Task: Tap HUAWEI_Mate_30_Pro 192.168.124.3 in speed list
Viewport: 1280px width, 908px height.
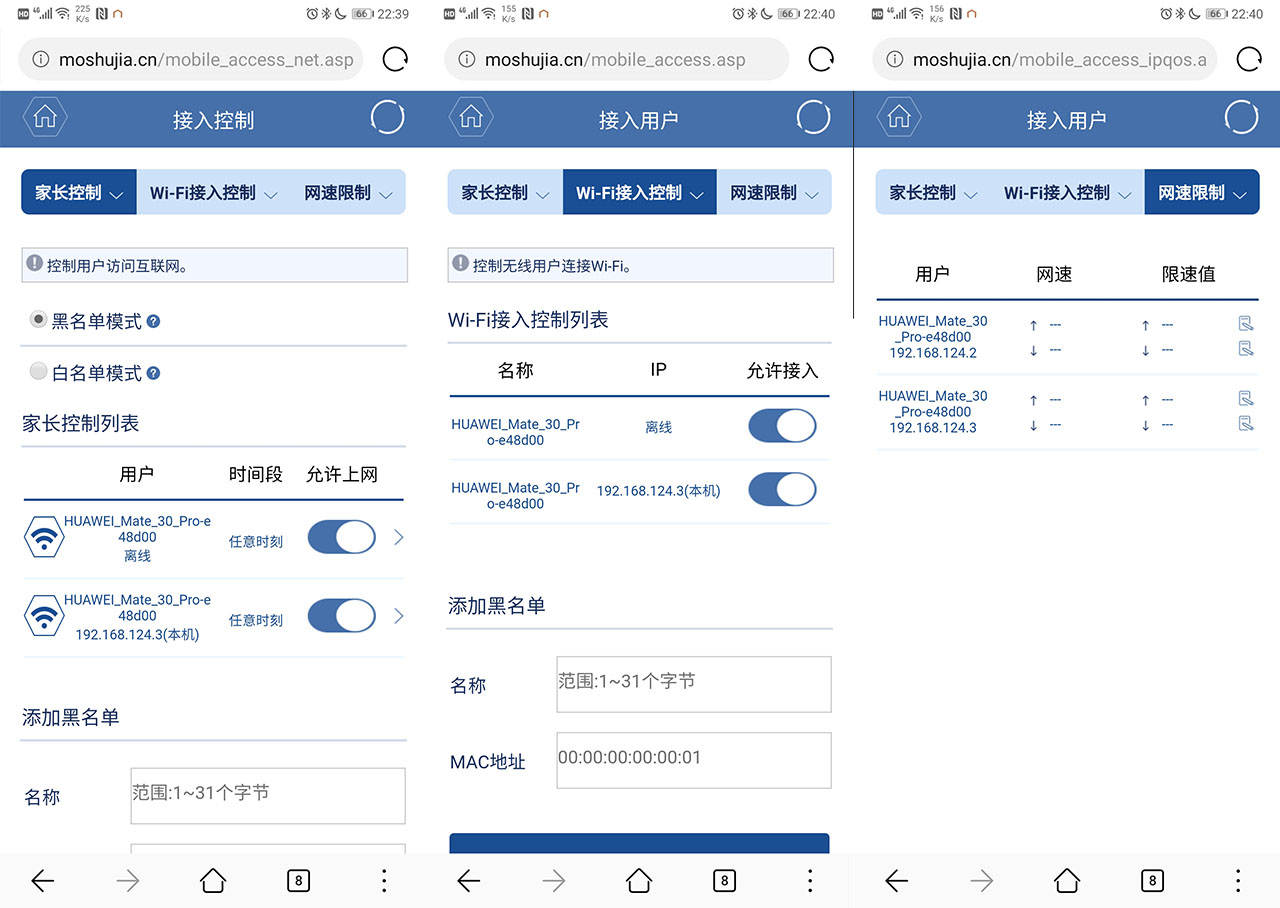Action: (933, 412)
